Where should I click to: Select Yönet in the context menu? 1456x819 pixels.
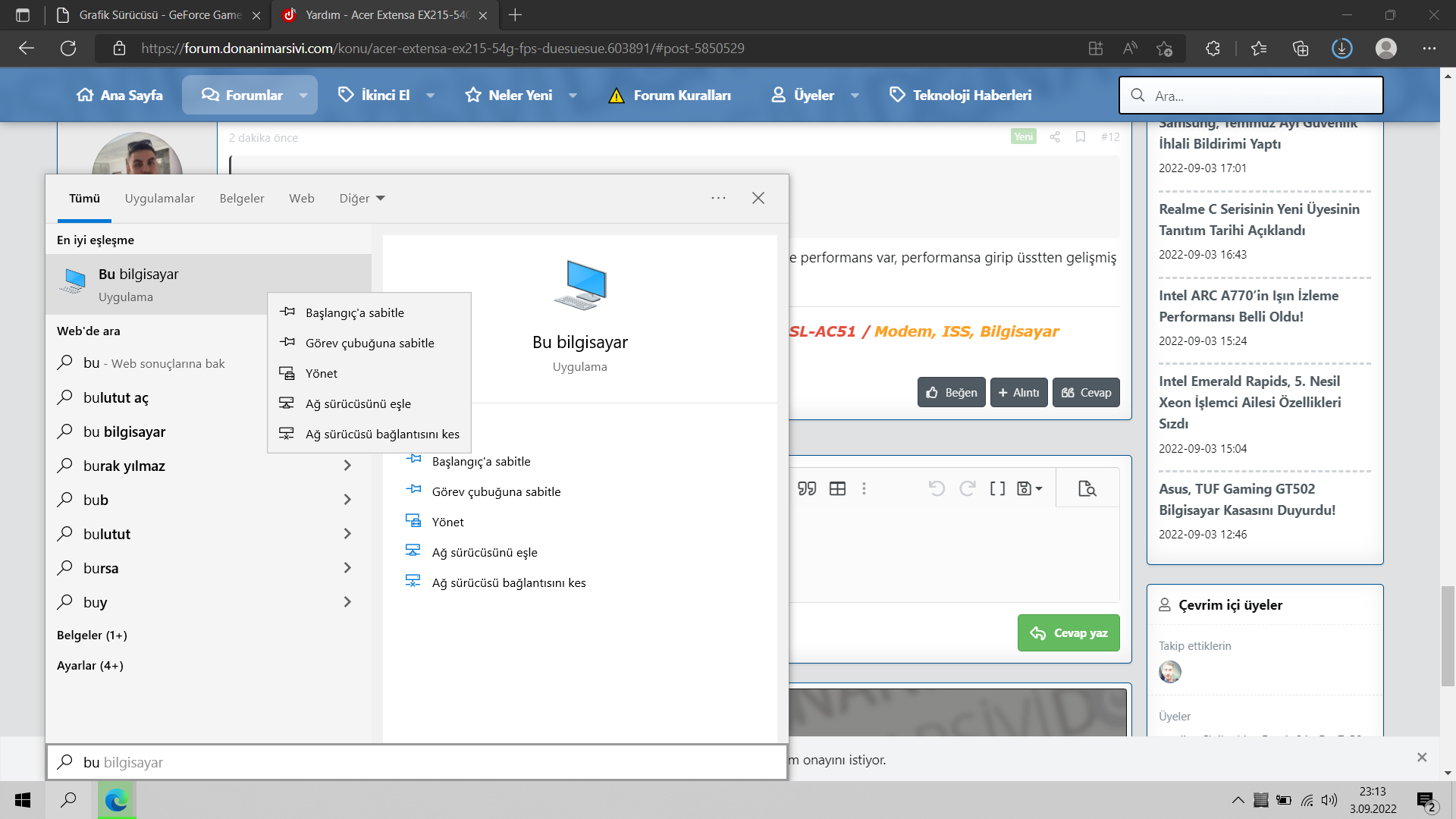(x=322, y=374)
